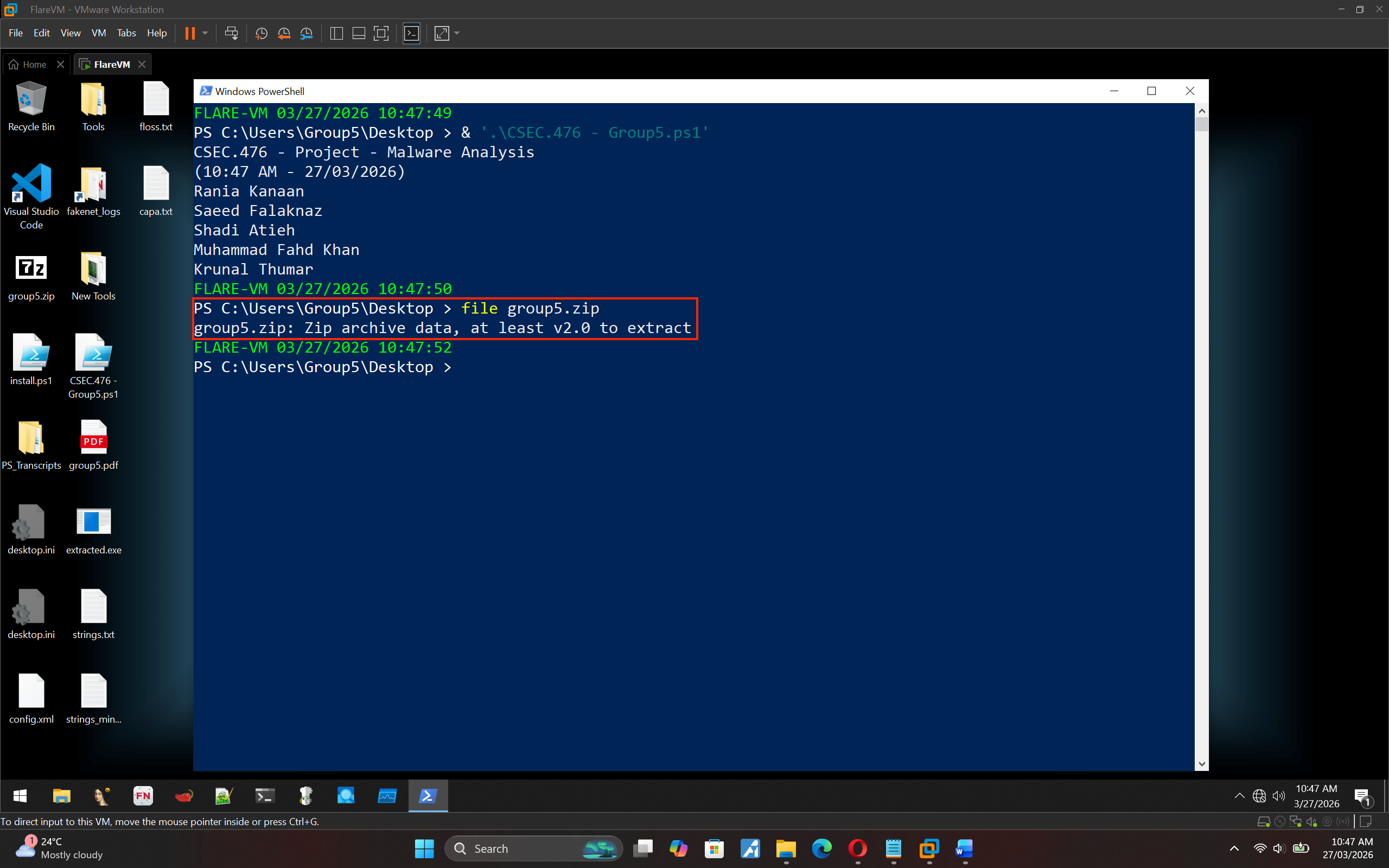
Task: Show hidden icons chevron in VM tray
Action: 1240,796
